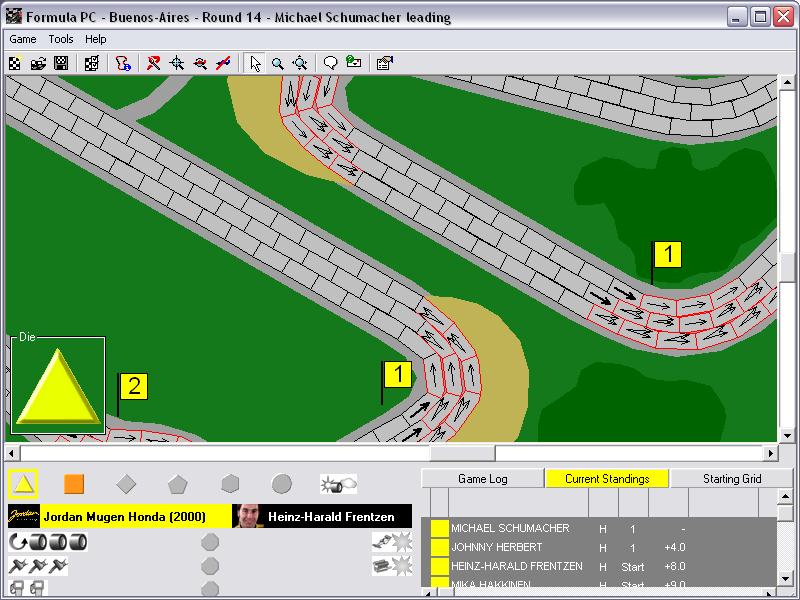Open a saved game via folder icon
The image size is (800, 600).
coord(38,63)
